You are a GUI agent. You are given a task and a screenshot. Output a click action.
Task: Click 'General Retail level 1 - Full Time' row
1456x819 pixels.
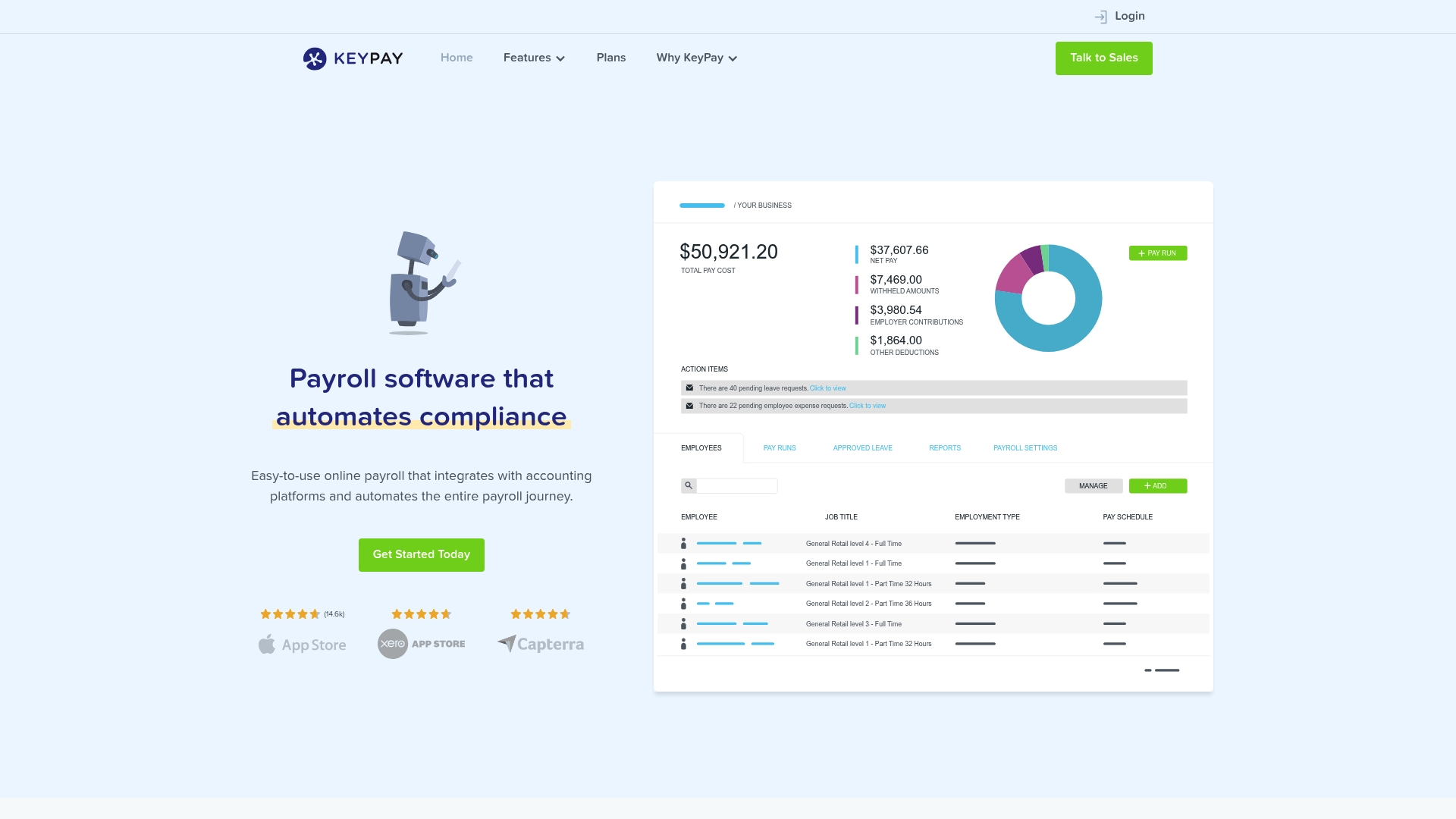tap(933, 563)
